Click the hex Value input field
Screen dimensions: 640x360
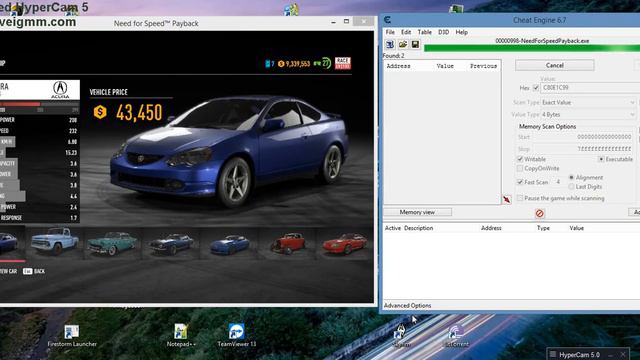click(x=590, y=88)
